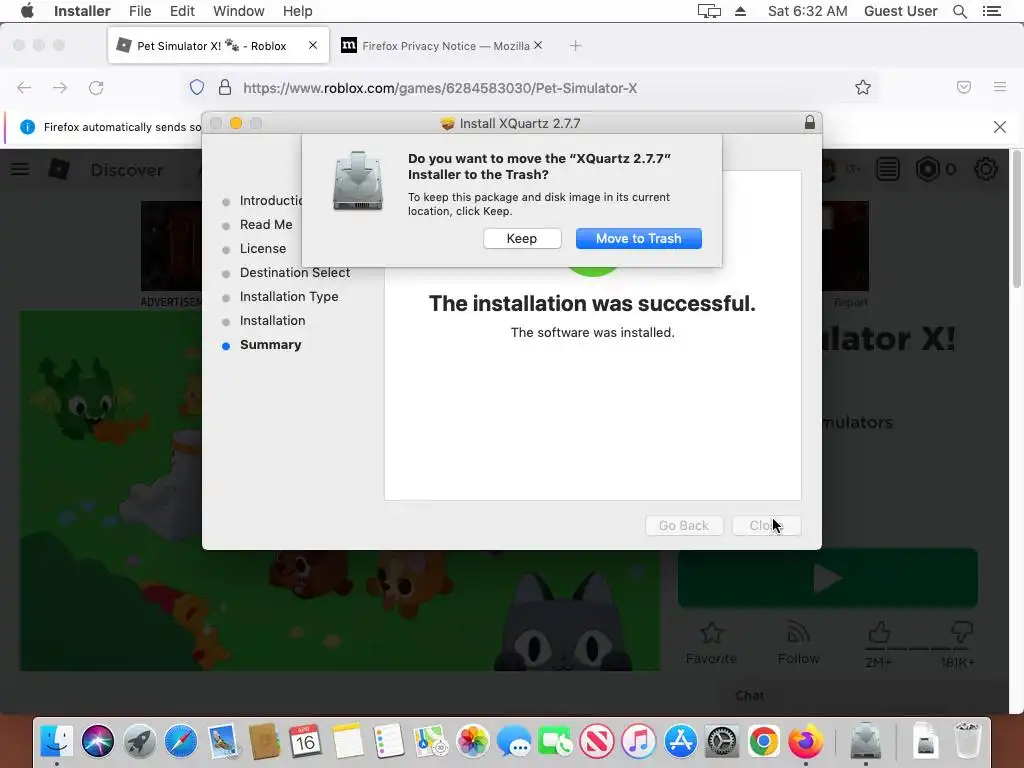The height and width of the screenshot is (768, 1024).
Task: Open Maps from the Dock
Action: pyautogui.click(x=430, y=741)
